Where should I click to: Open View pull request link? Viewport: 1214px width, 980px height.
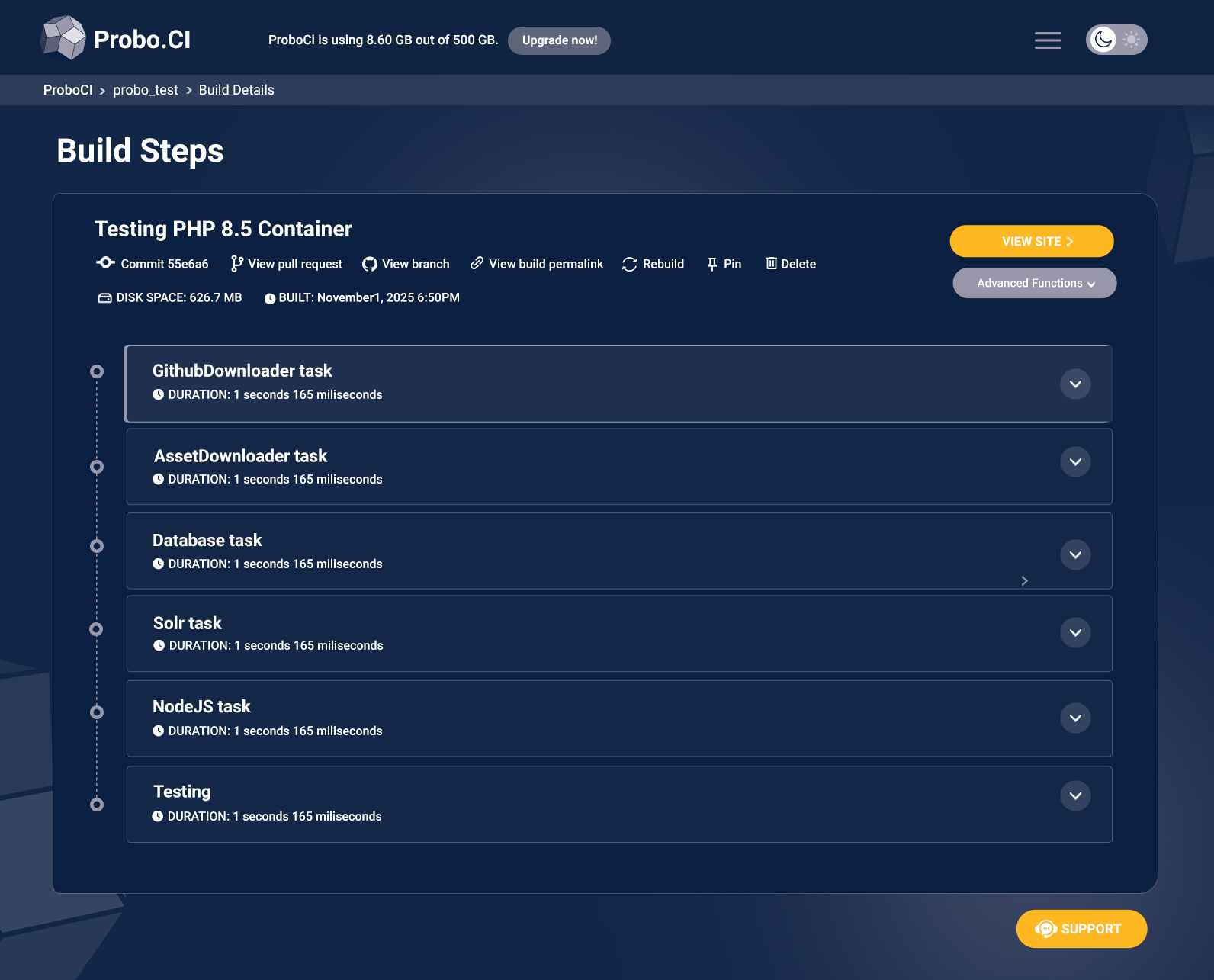pos(295,264)
